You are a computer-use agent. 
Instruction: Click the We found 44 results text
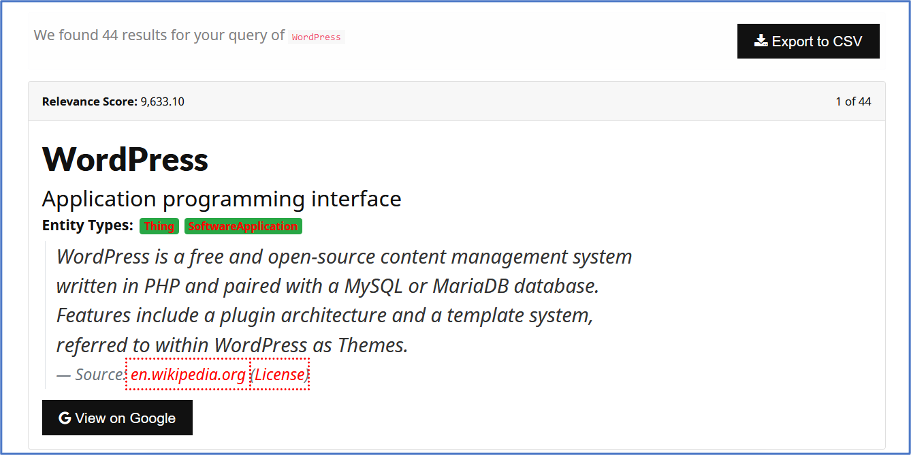click(x=158, y=35)
